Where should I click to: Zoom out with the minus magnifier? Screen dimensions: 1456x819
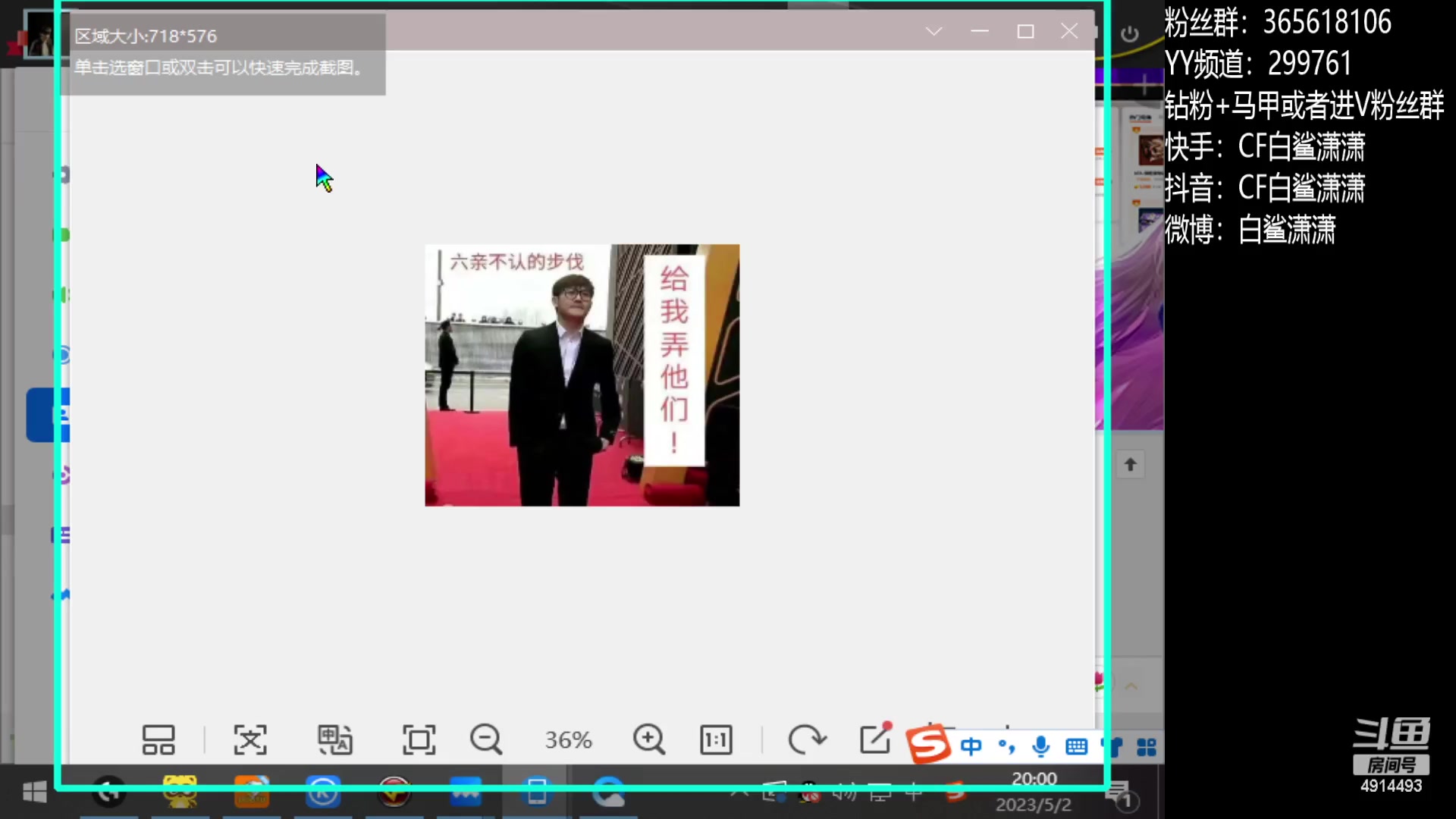(x=486, y=739)
